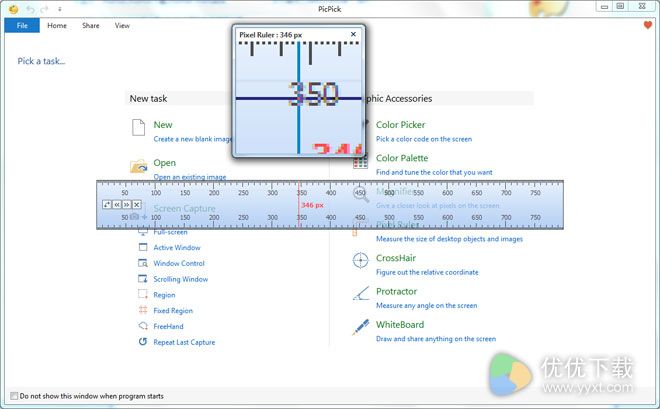Screen dimensions: 660x409
Task: Click the Open folder icon
Action: 138,166
